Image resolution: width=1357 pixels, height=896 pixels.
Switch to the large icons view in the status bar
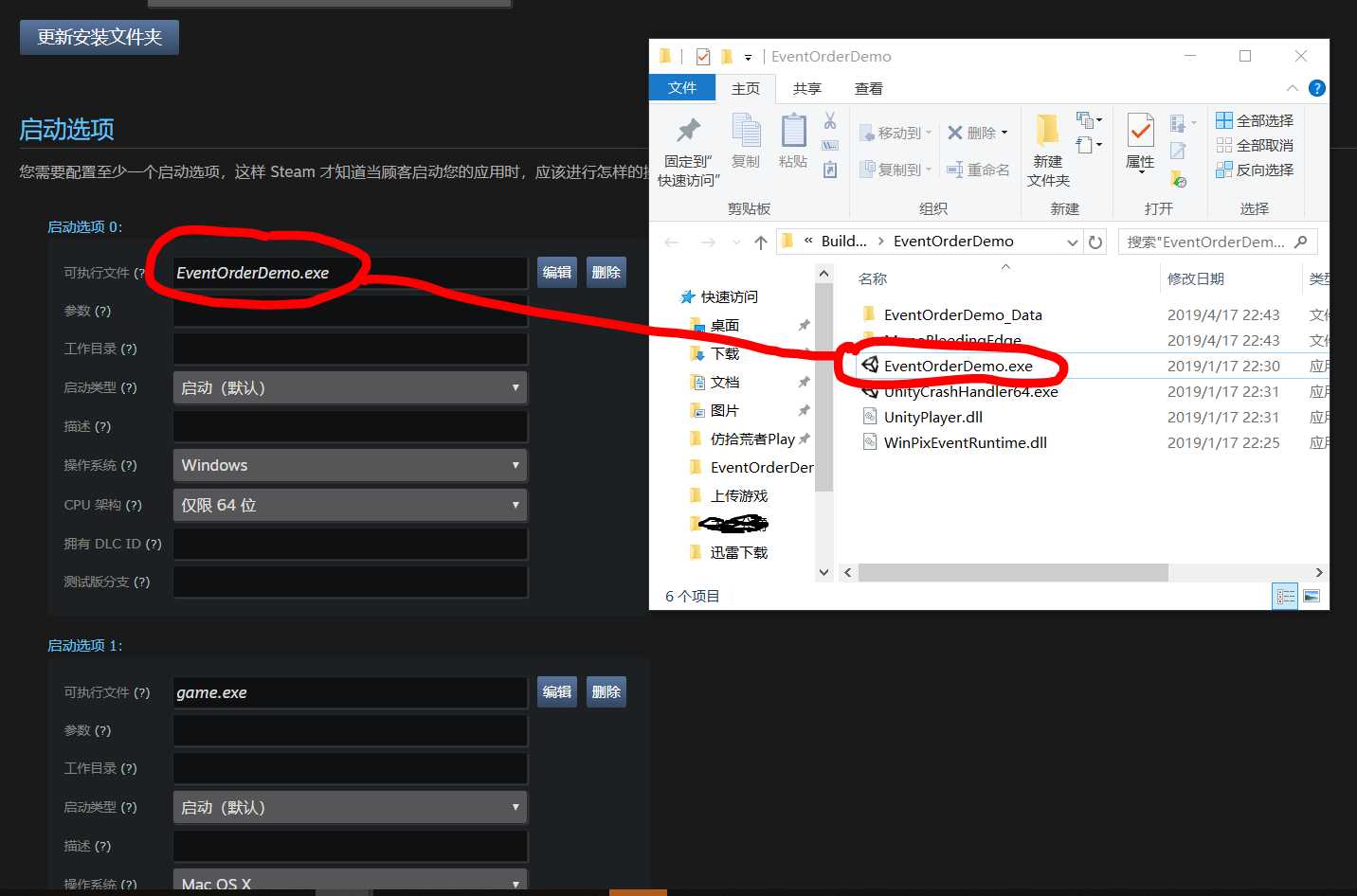[1312, 596]
